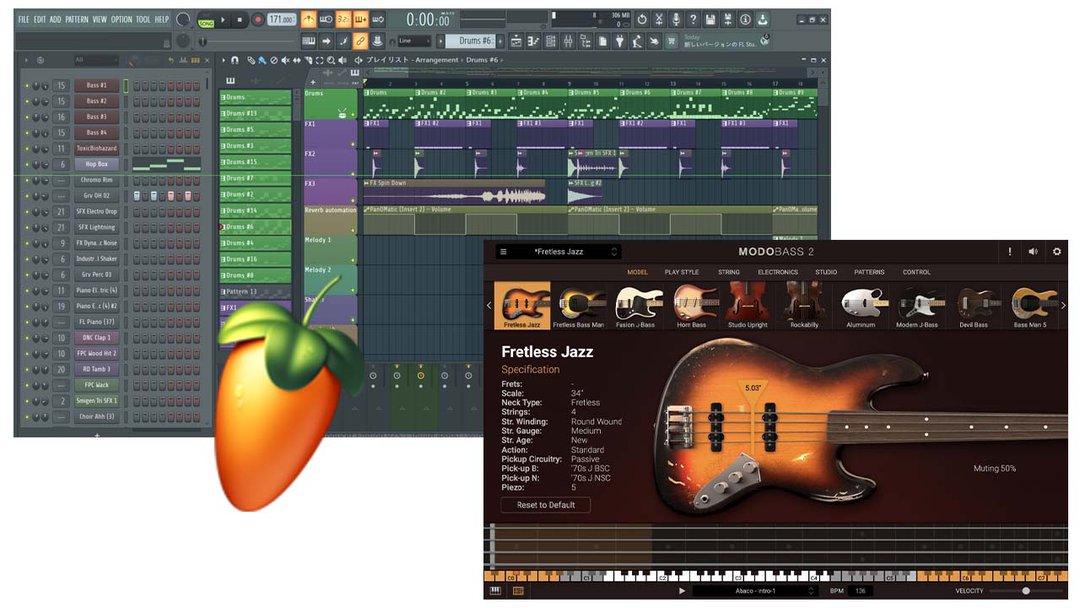Click the MODO BASS speaker volume icon
This screenshot has width=1080, height=608.
(x=1033, y=252)
